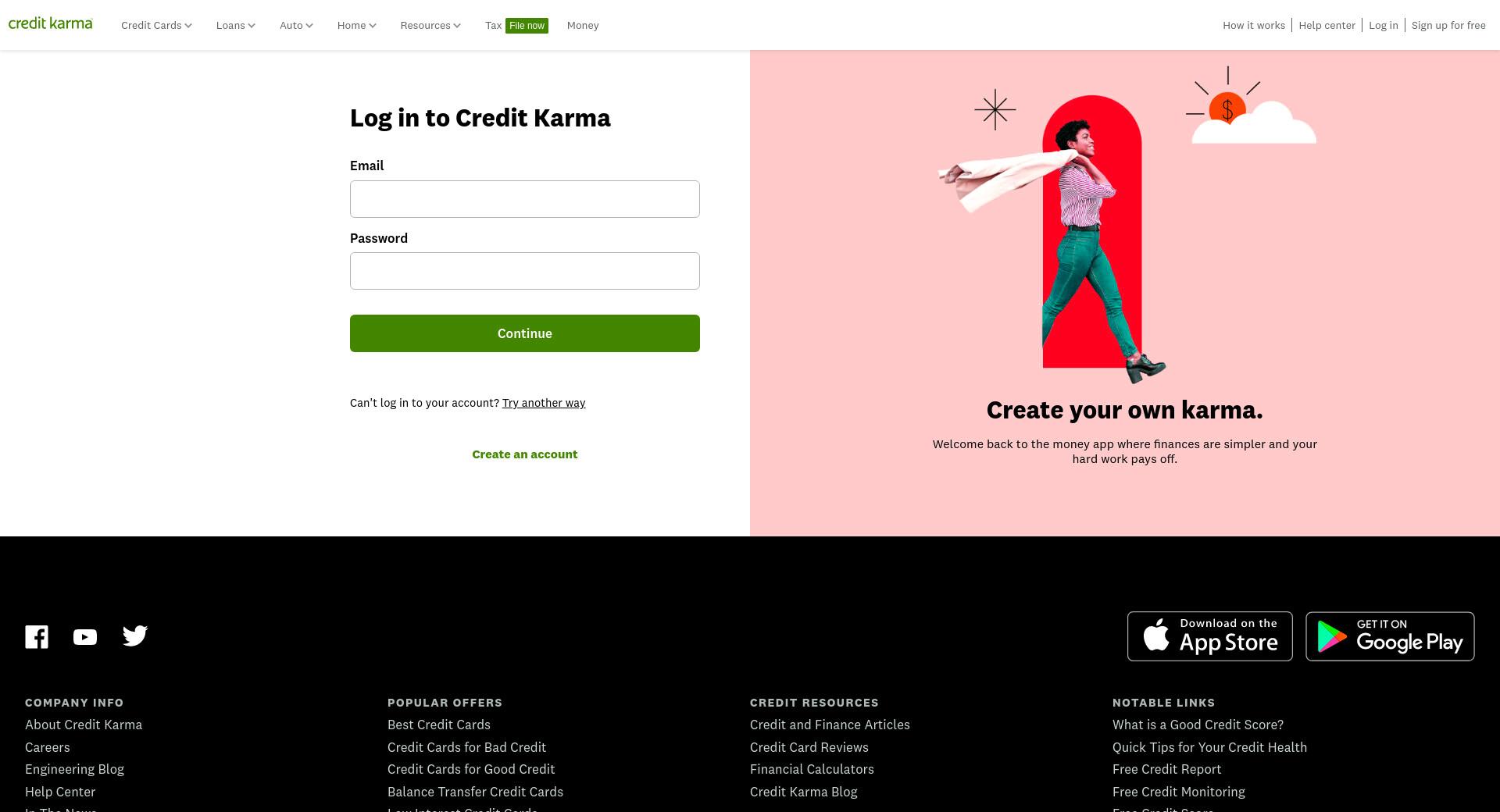Open the Money menu item

coord(583,26)
